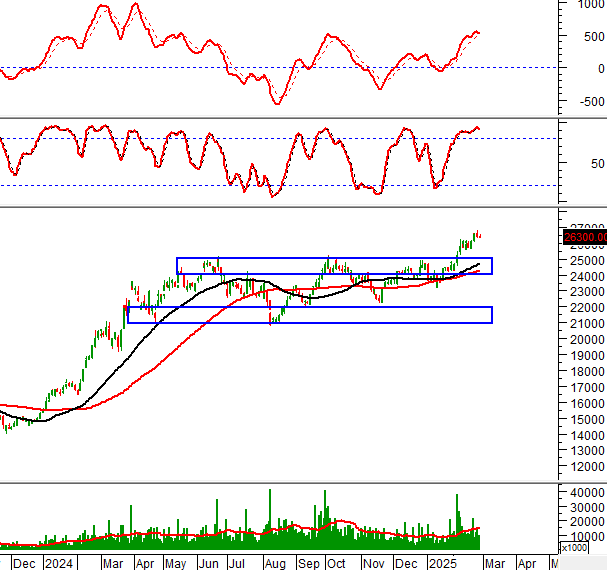
Task: Pick the Nov label on the date axis
Action: pos(373,563)
